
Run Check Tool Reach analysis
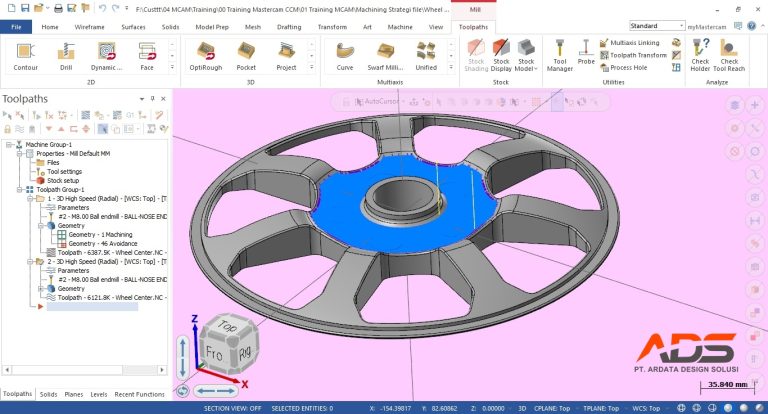coord(729,55)
